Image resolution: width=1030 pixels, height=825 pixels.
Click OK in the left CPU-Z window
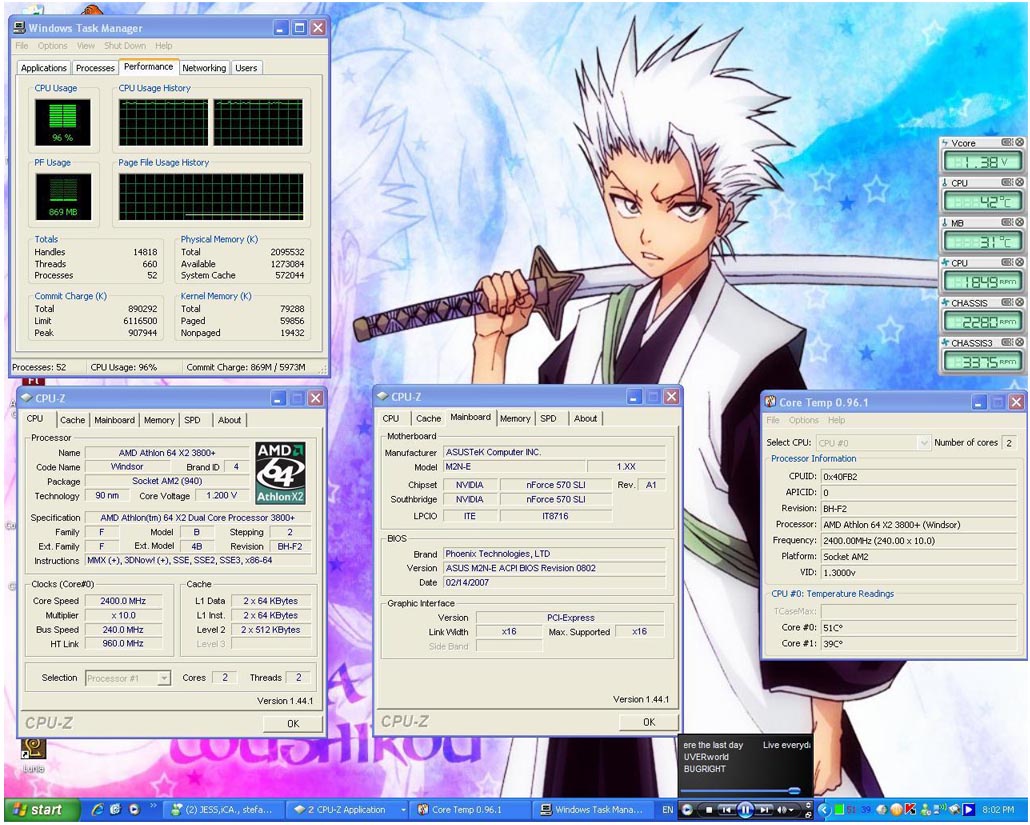pyautogui.click(x=293, y=723)
